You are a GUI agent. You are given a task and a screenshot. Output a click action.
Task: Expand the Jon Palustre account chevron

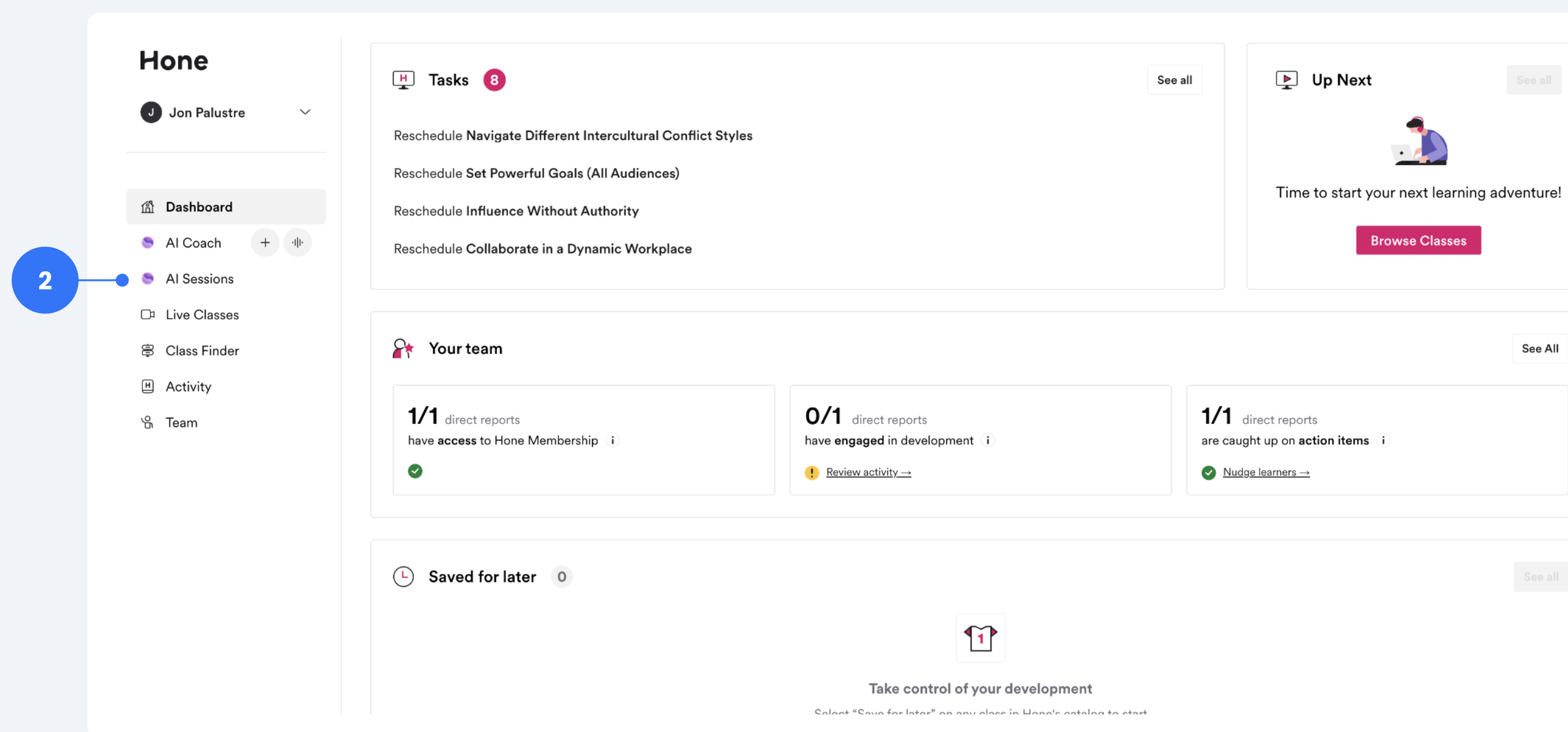(x=305, y=112)
